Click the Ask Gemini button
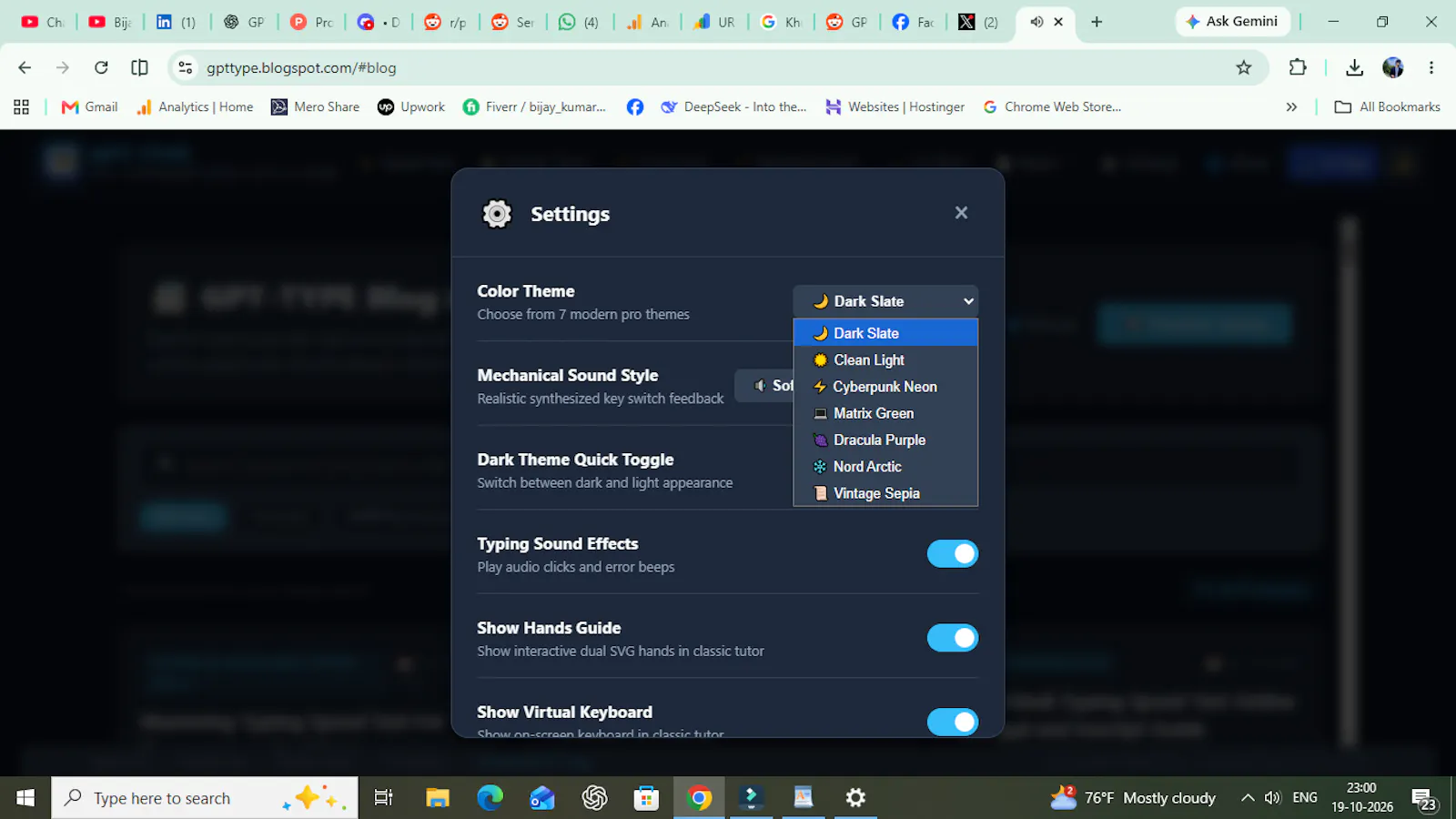This screenshot has width=1456, height=819. pos(1232,21)
